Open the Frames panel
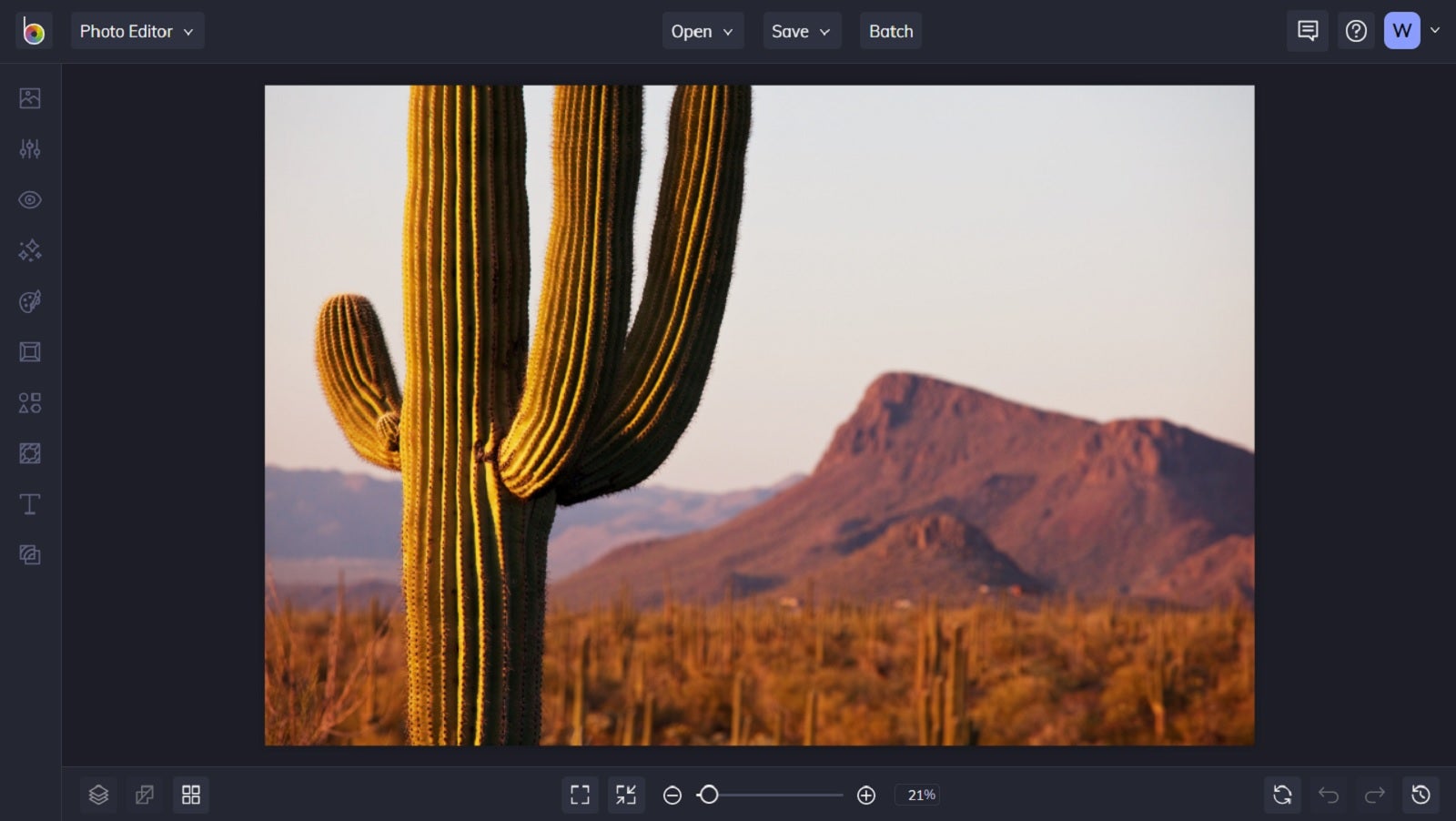 point(29,352)
